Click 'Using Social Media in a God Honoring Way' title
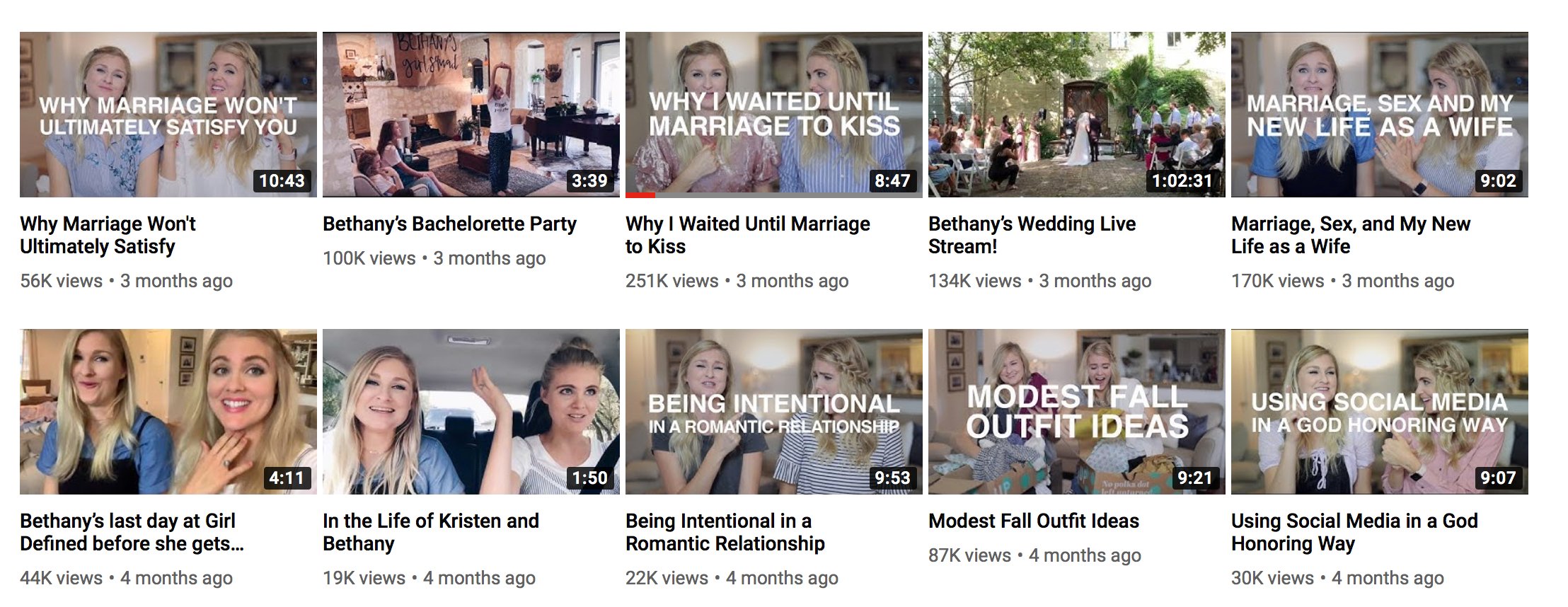Screen dimensions: 1568x607 tap(1354, 532)
